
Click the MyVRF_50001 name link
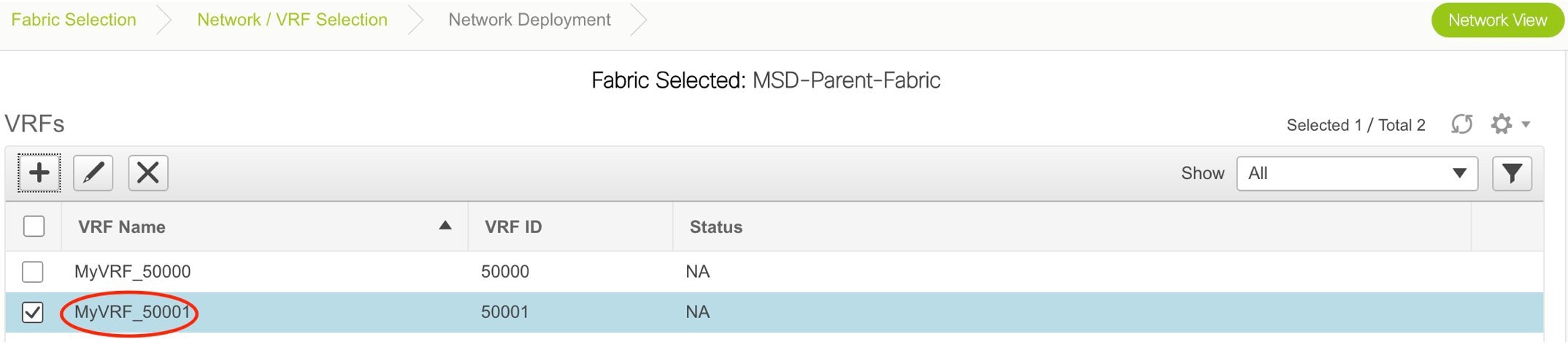(x=132, y=312)
